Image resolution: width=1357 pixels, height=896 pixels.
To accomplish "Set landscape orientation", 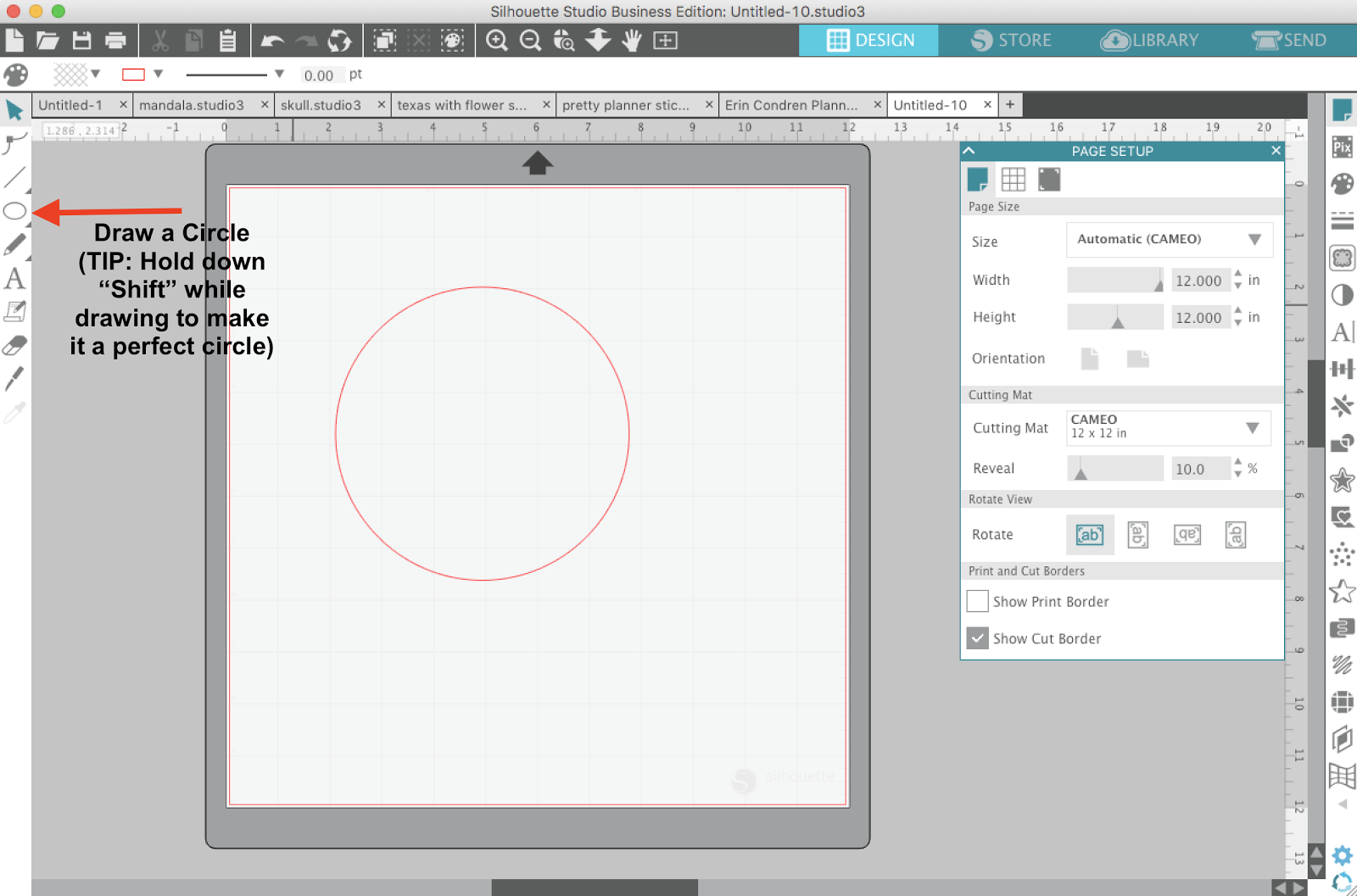I will [x=1137, y=359].
